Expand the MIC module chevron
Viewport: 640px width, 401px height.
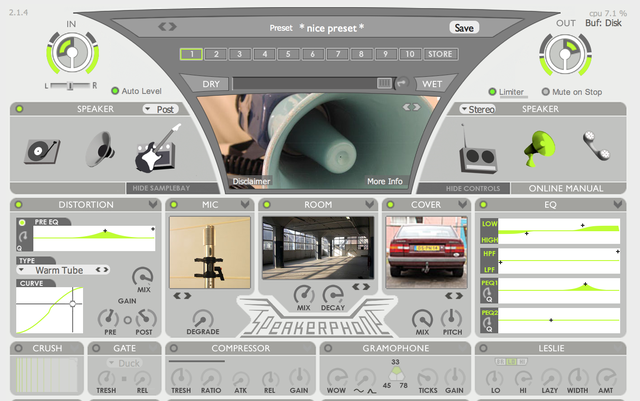tap(245, 204)
